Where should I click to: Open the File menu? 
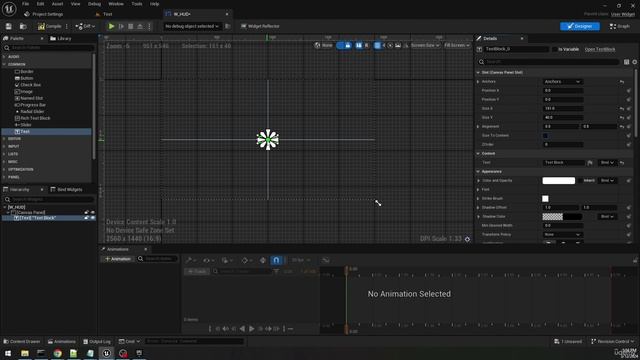pos(25,4)
